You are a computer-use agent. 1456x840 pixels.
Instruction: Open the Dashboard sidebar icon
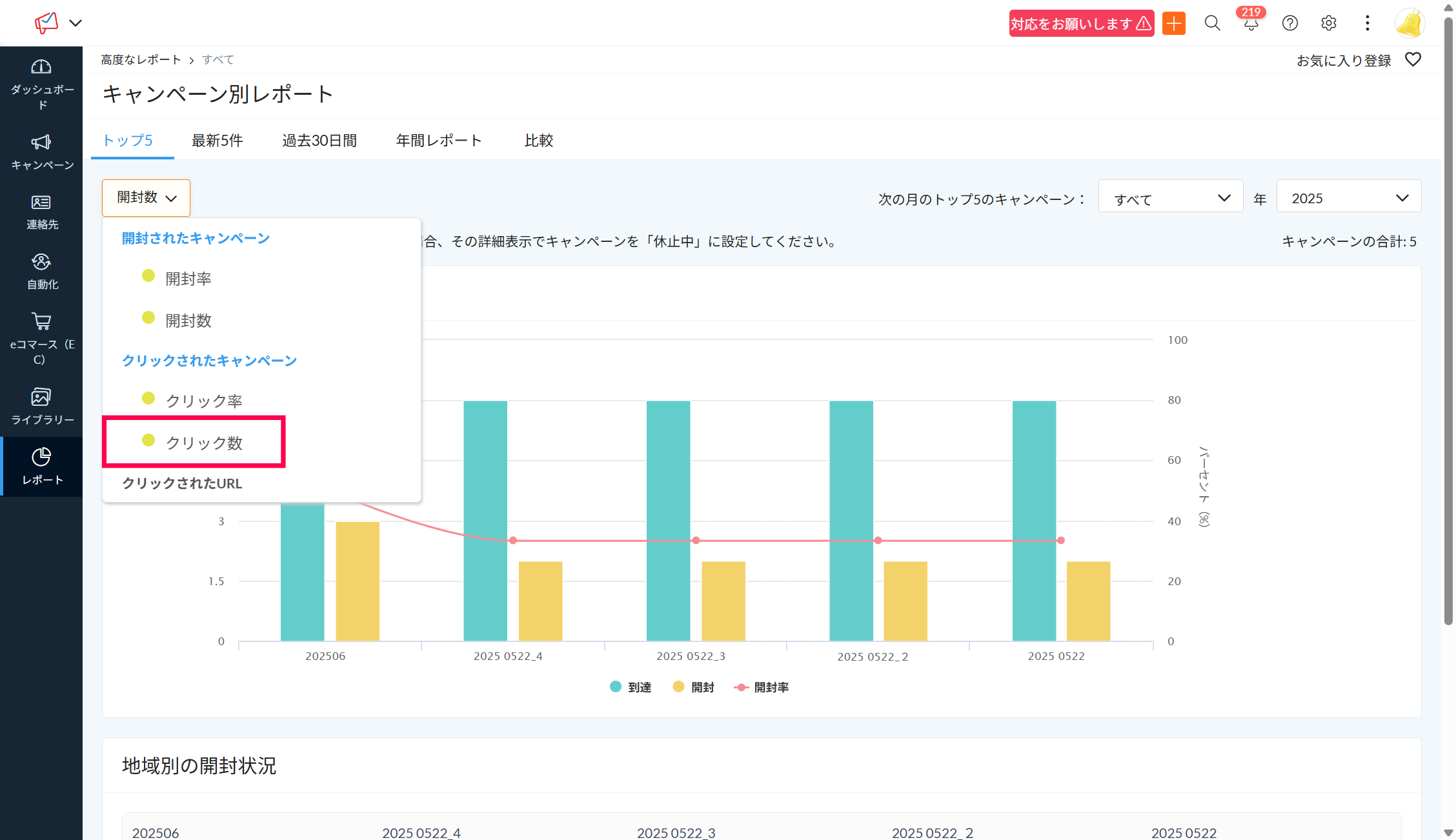tap(41, 68)
